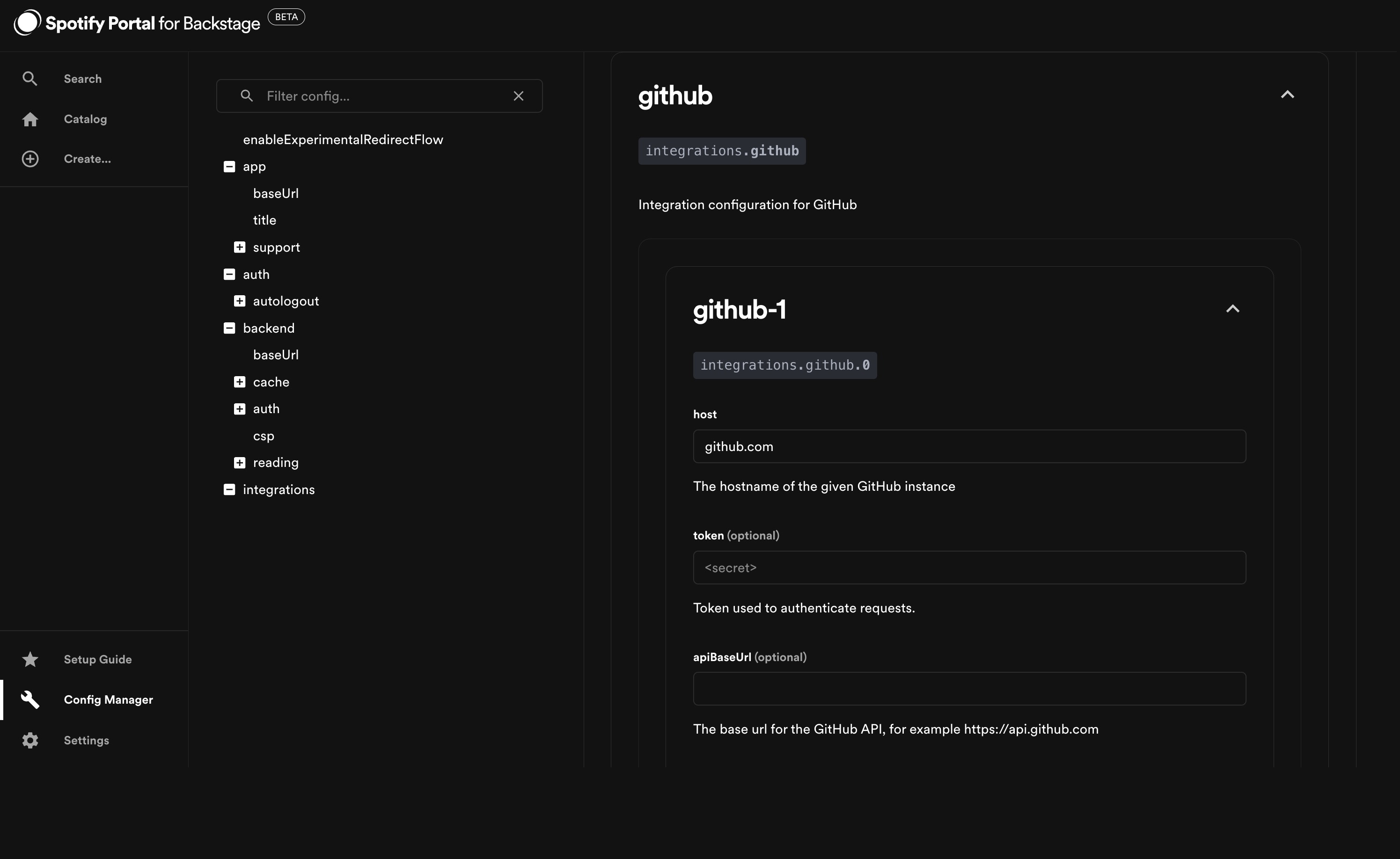Toggle the auth tree item collapse

[x=229, y=274]
